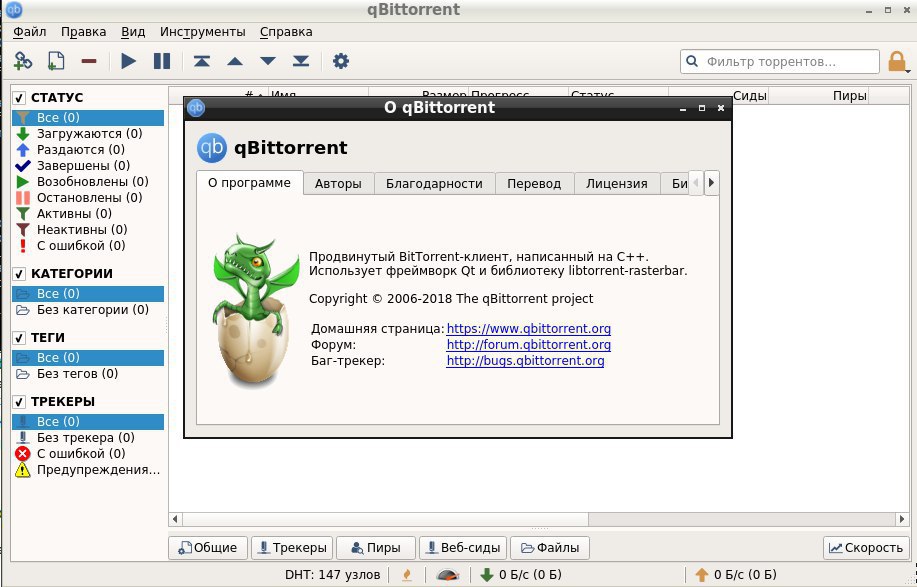Click the add torrent link icon
Viewport: 917px width, 587px height.
[23, 61]
